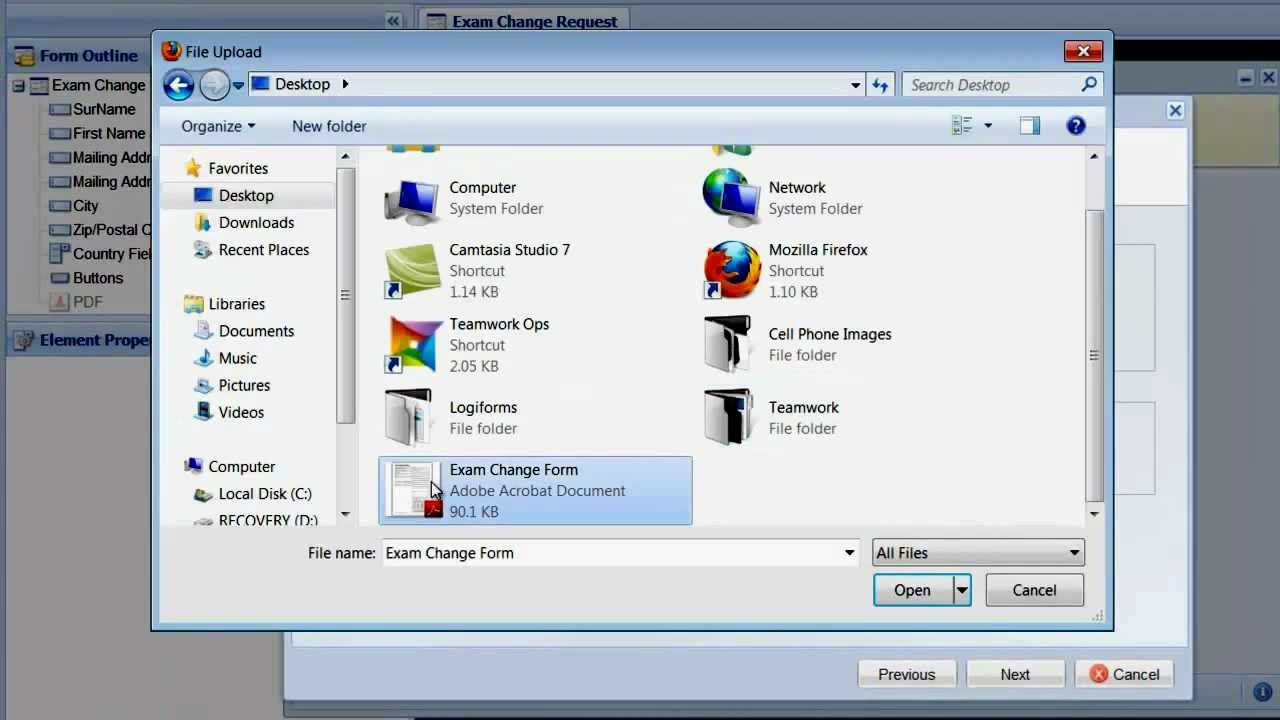Viewport: 1280px width, 720px height.
Task: Click Firefox icon in File Upload title bar
Action: [x=172, y=51]
